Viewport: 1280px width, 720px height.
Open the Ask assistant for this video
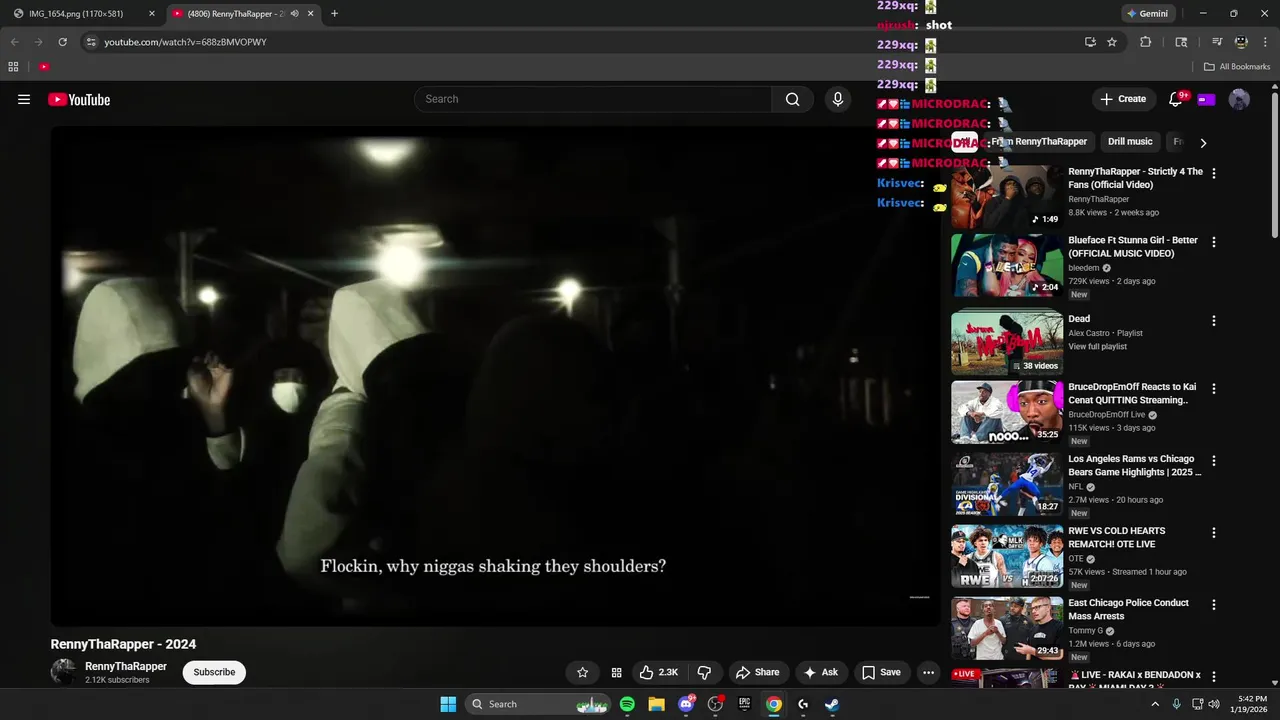click(x=820, y=673)
